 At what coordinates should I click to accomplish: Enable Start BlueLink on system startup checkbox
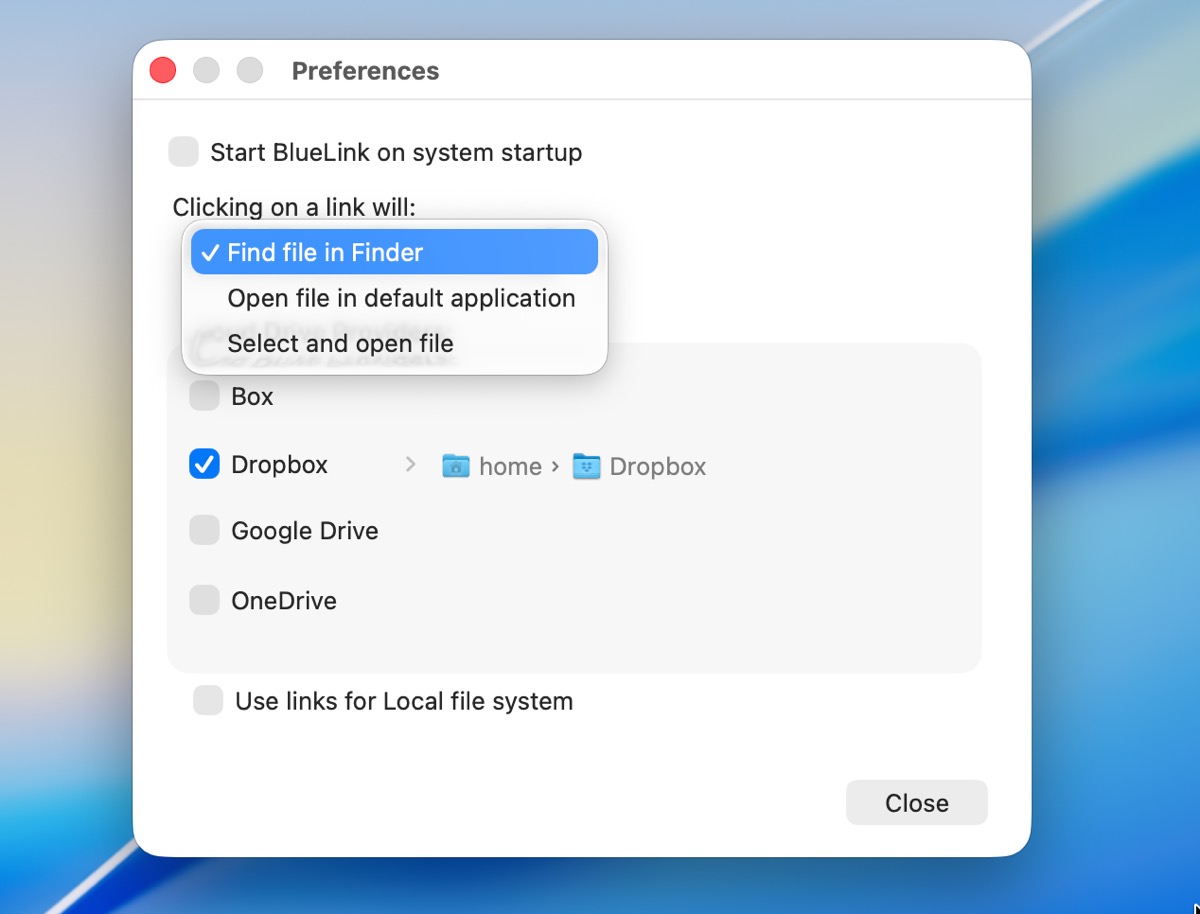(184, 152)
